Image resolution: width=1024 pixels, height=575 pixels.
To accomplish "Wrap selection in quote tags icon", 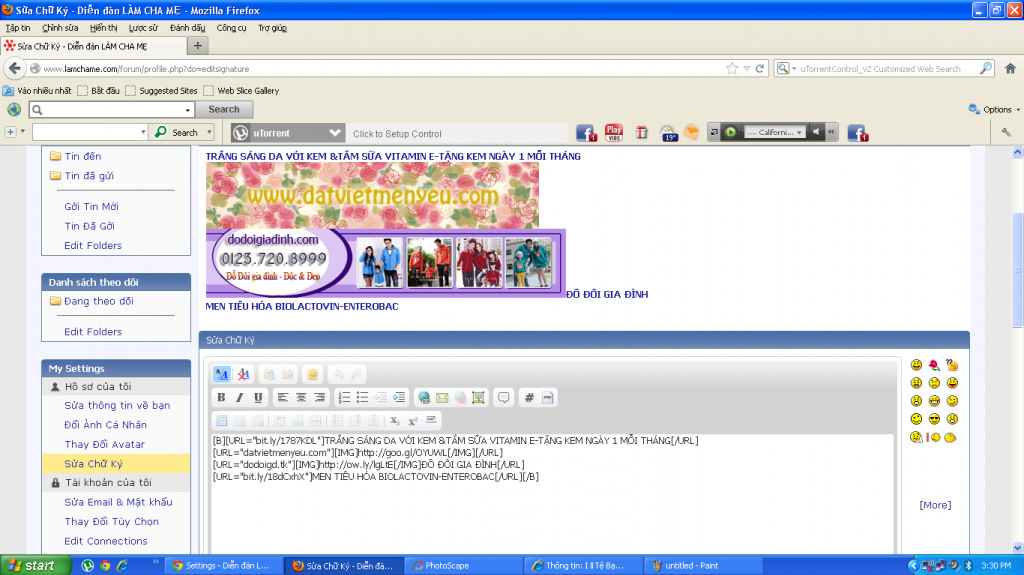I will pyautogui.click(x=504, y=397).
